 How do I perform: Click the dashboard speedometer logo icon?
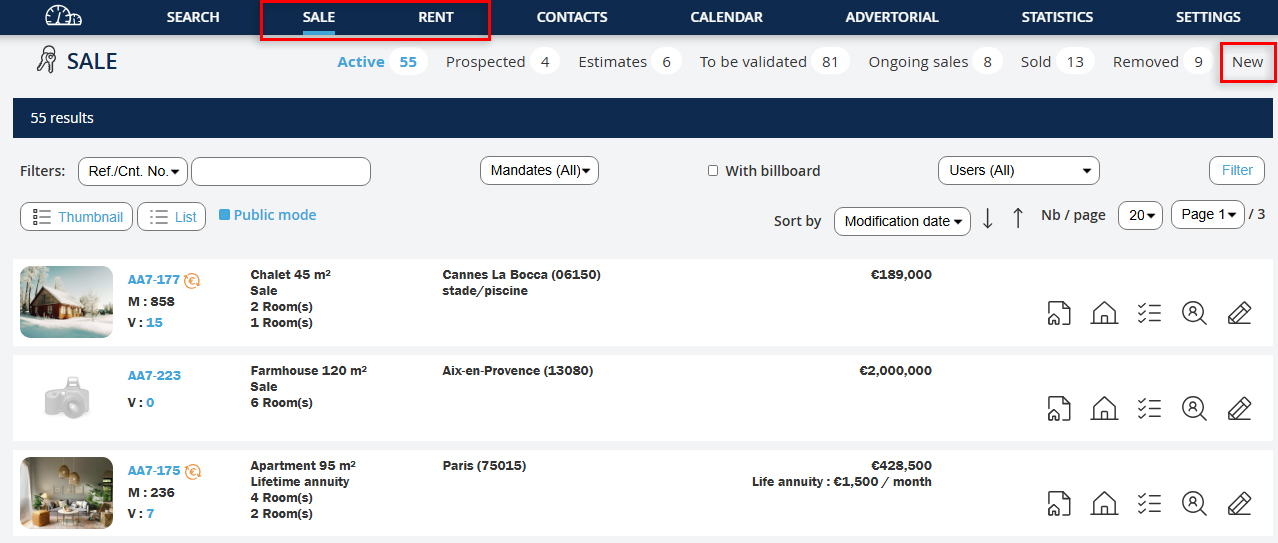64,17
